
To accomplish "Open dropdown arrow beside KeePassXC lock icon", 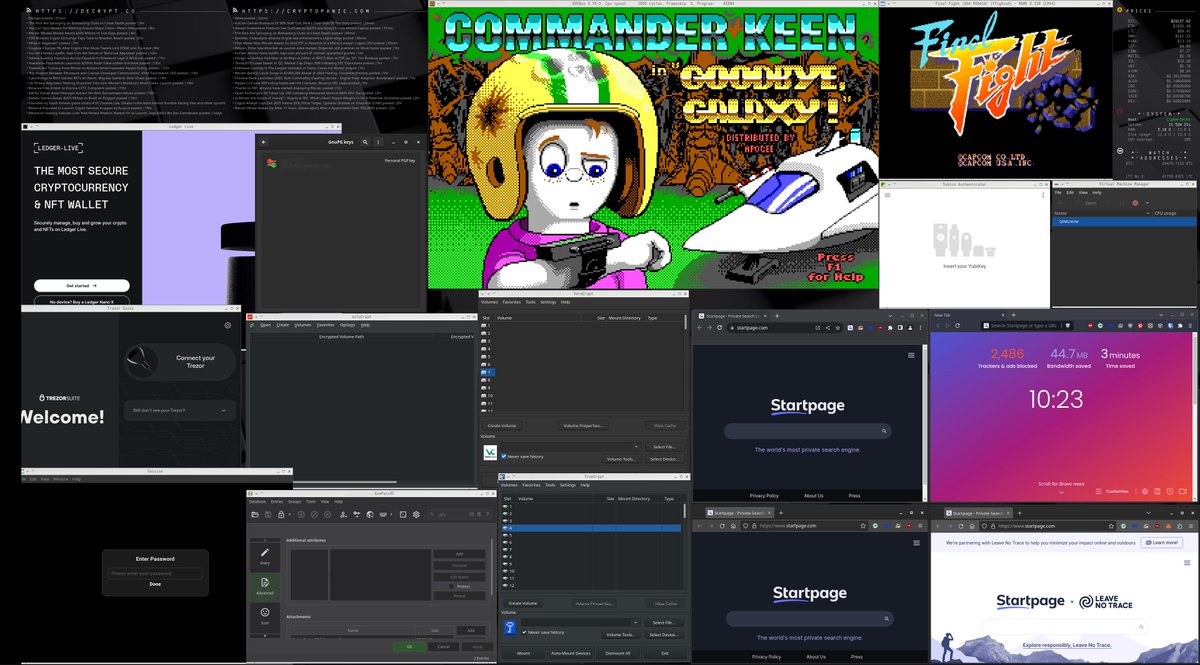I will (289, 514).
